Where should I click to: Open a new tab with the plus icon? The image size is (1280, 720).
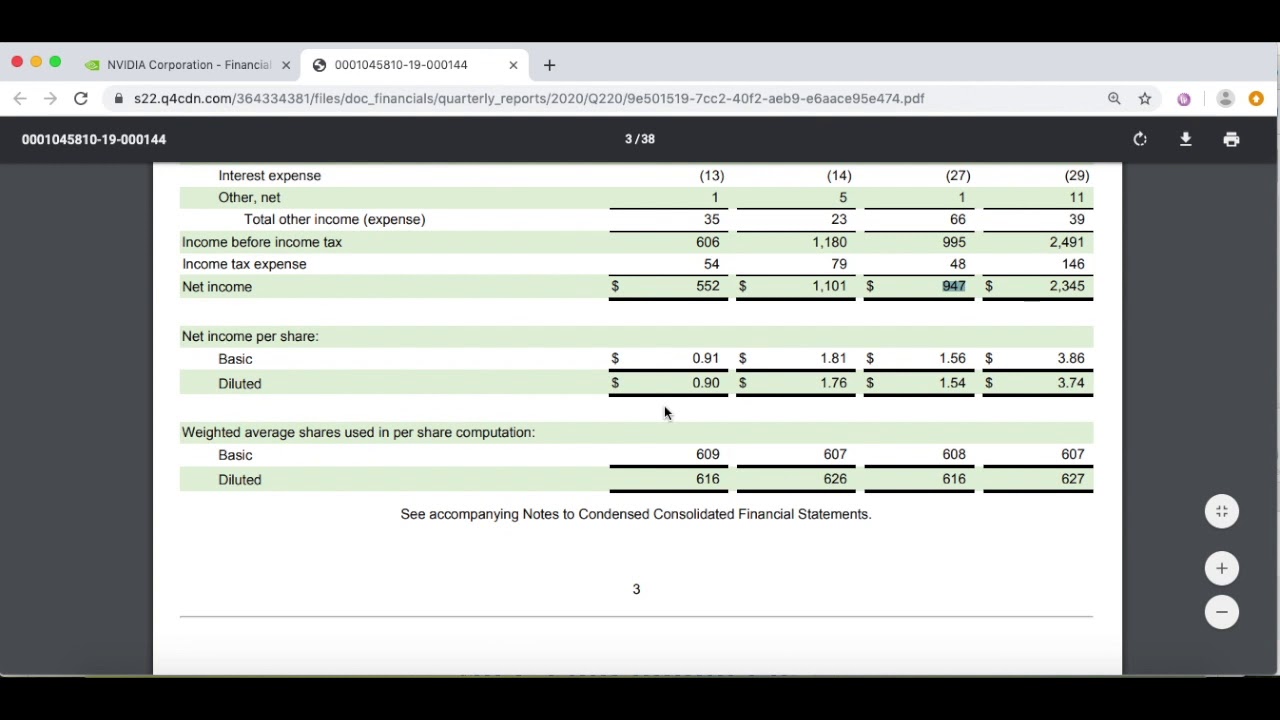click(x=549, y=65)
